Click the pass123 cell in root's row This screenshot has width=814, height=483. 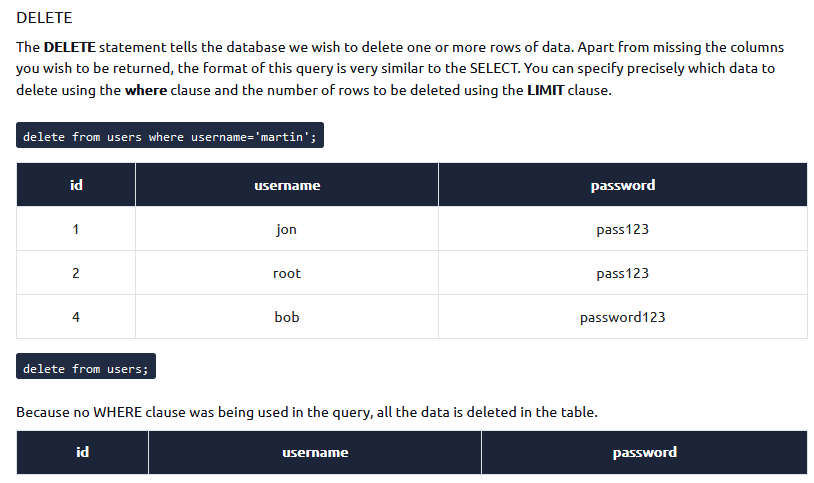pos(622,273)
